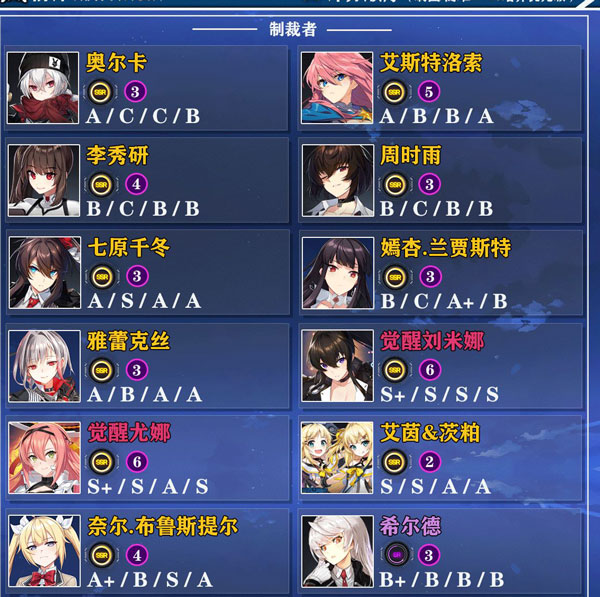Select the 艾斯特洛索 portrait thumbnail

click(337, 88)
